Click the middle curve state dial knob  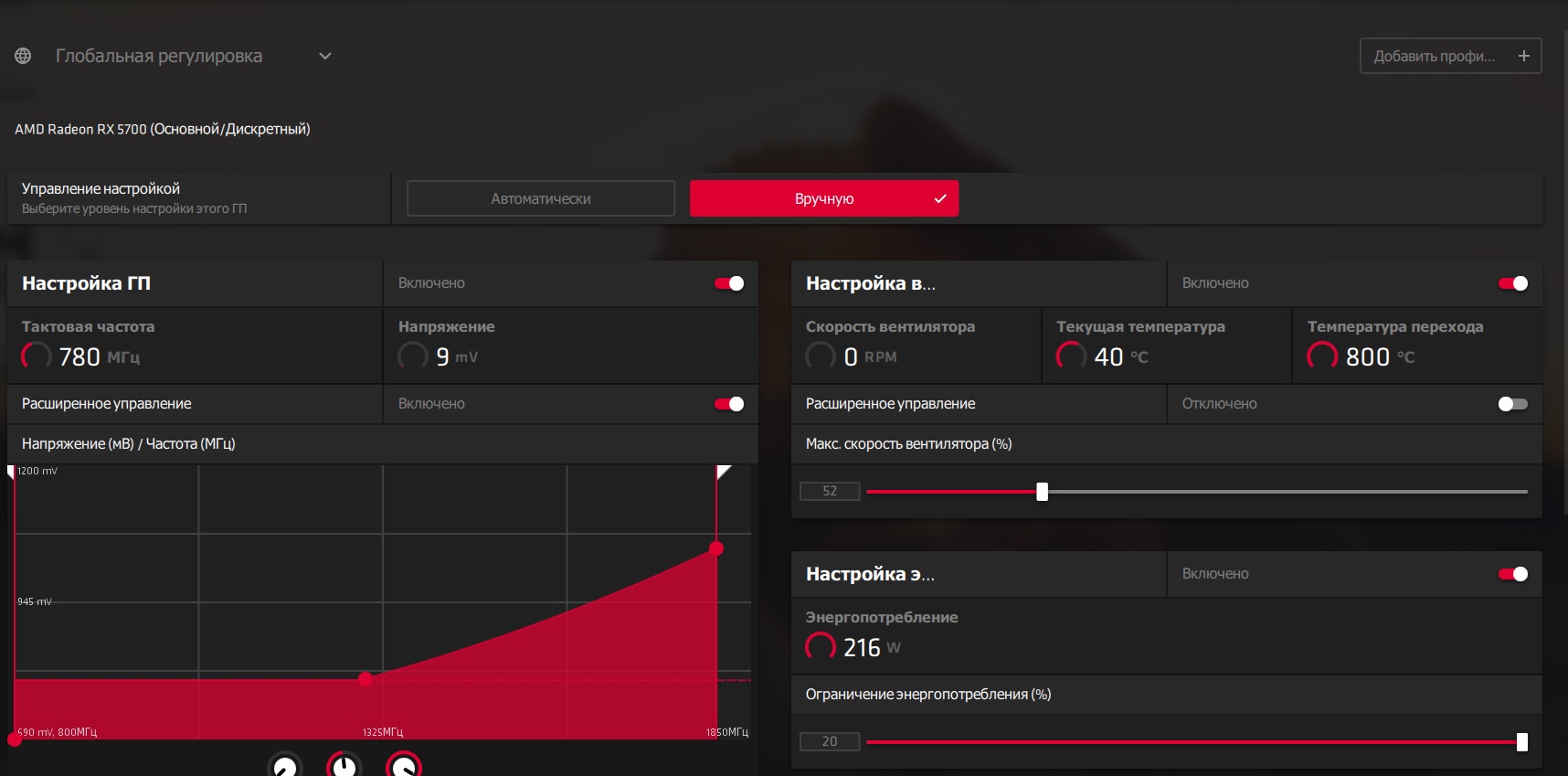point(344,765)
